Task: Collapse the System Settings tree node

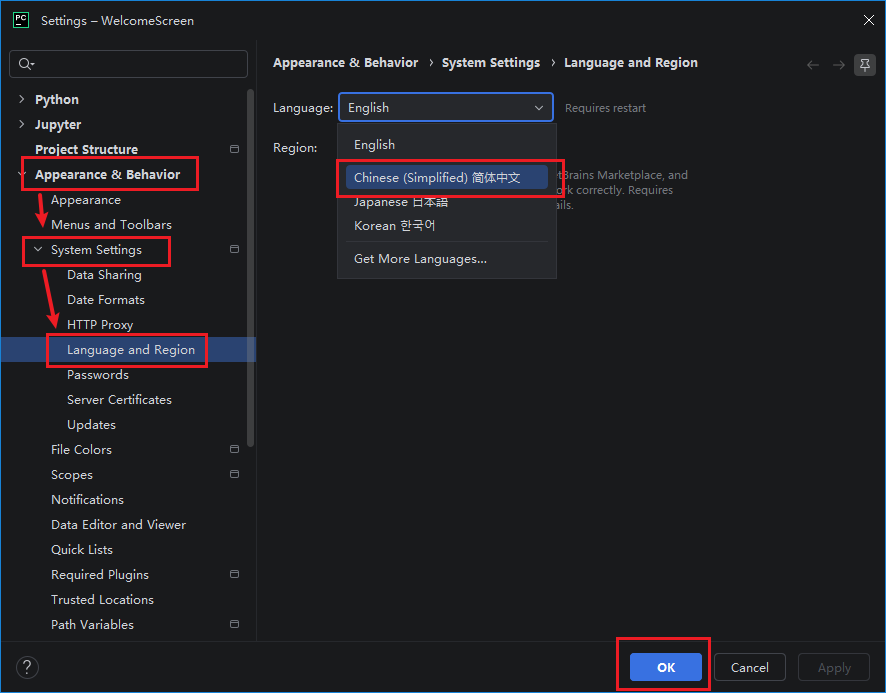Action: click(38, 249)
